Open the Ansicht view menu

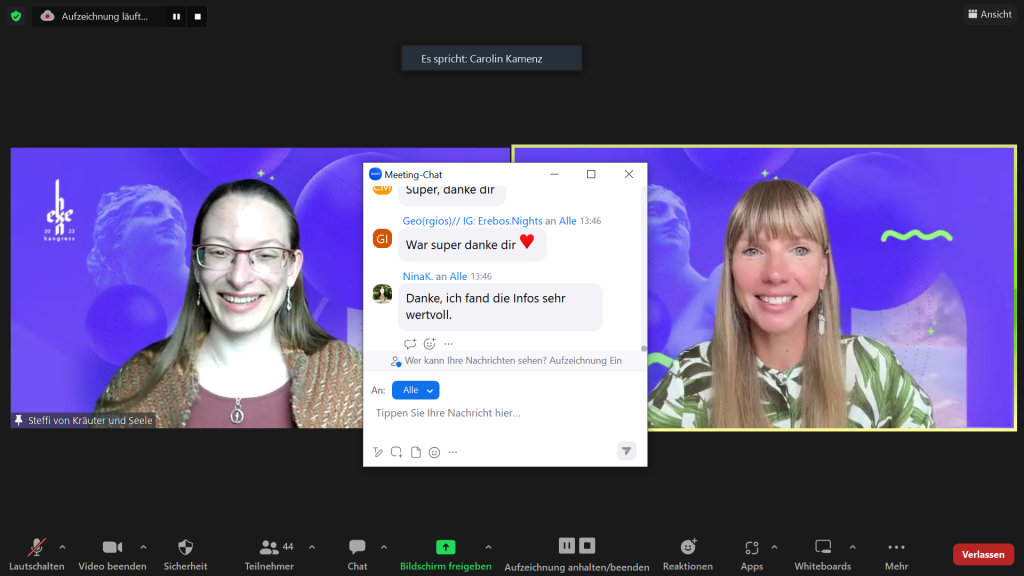click(x=989, y=15)
